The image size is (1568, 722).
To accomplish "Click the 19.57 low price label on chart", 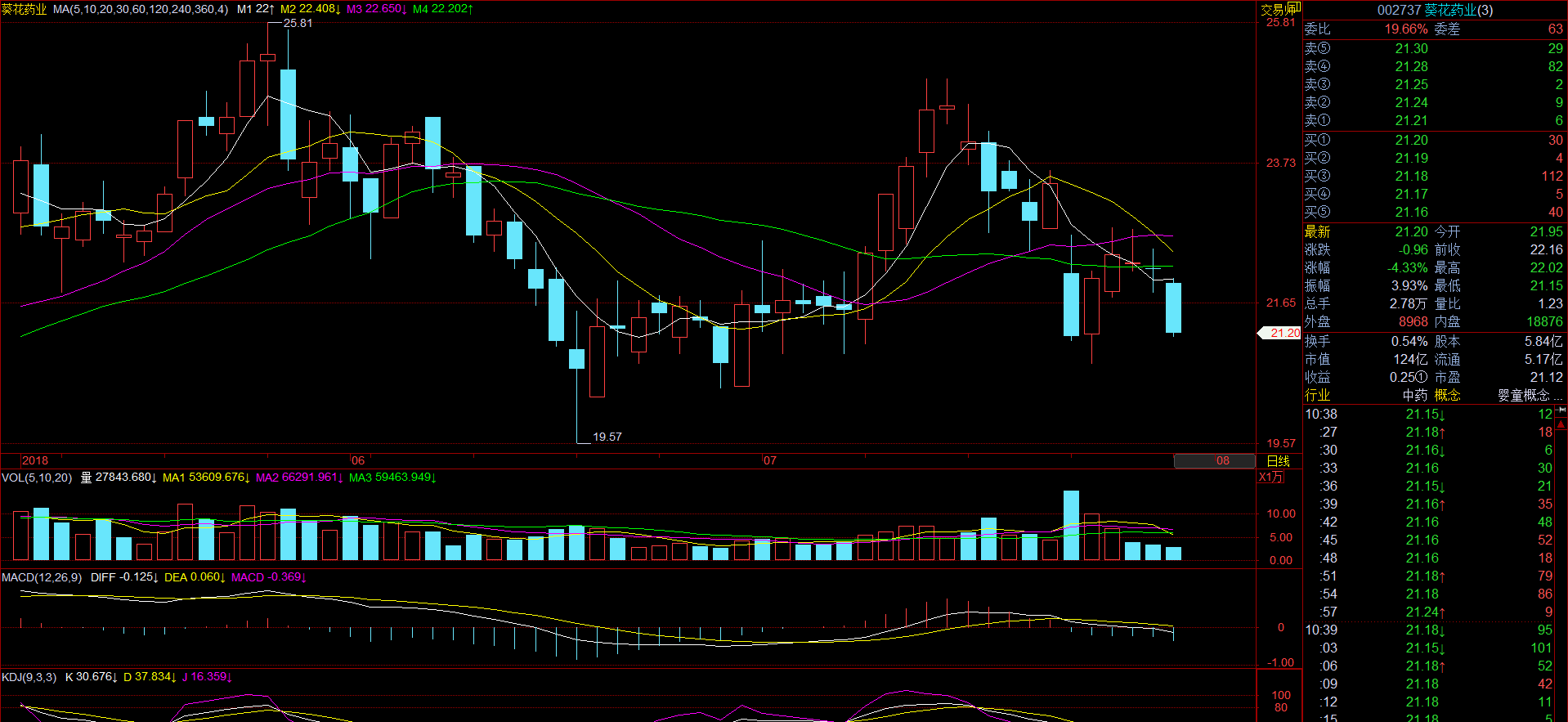I will click(x=607, y=437).
